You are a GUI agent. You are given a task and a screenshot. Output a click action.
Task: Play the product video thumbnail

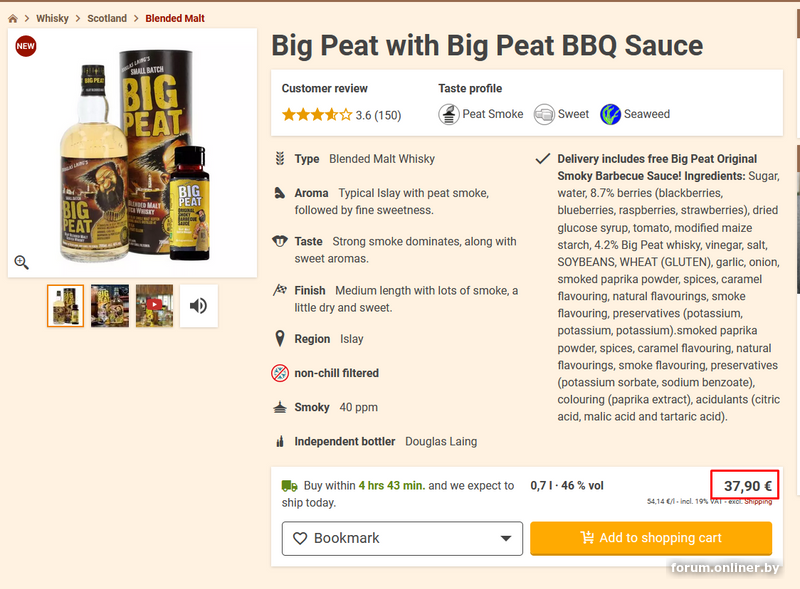(x=154, y=306)
